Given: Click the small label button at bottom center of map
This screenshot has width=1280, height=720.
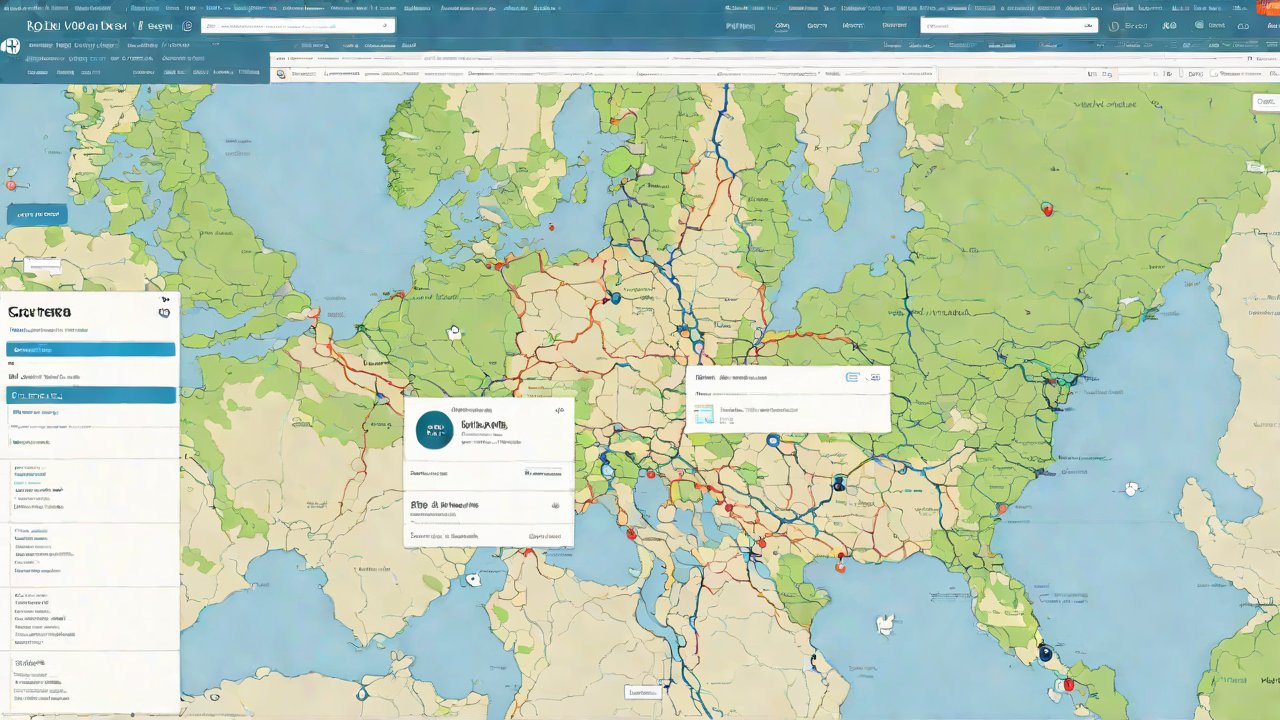Looking at the screenshot, I should pos(642,692).
